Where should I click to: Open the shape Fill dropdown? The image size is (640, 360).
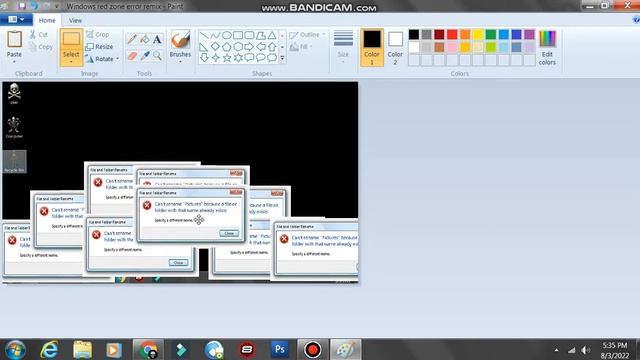click(x=301, y=47)
